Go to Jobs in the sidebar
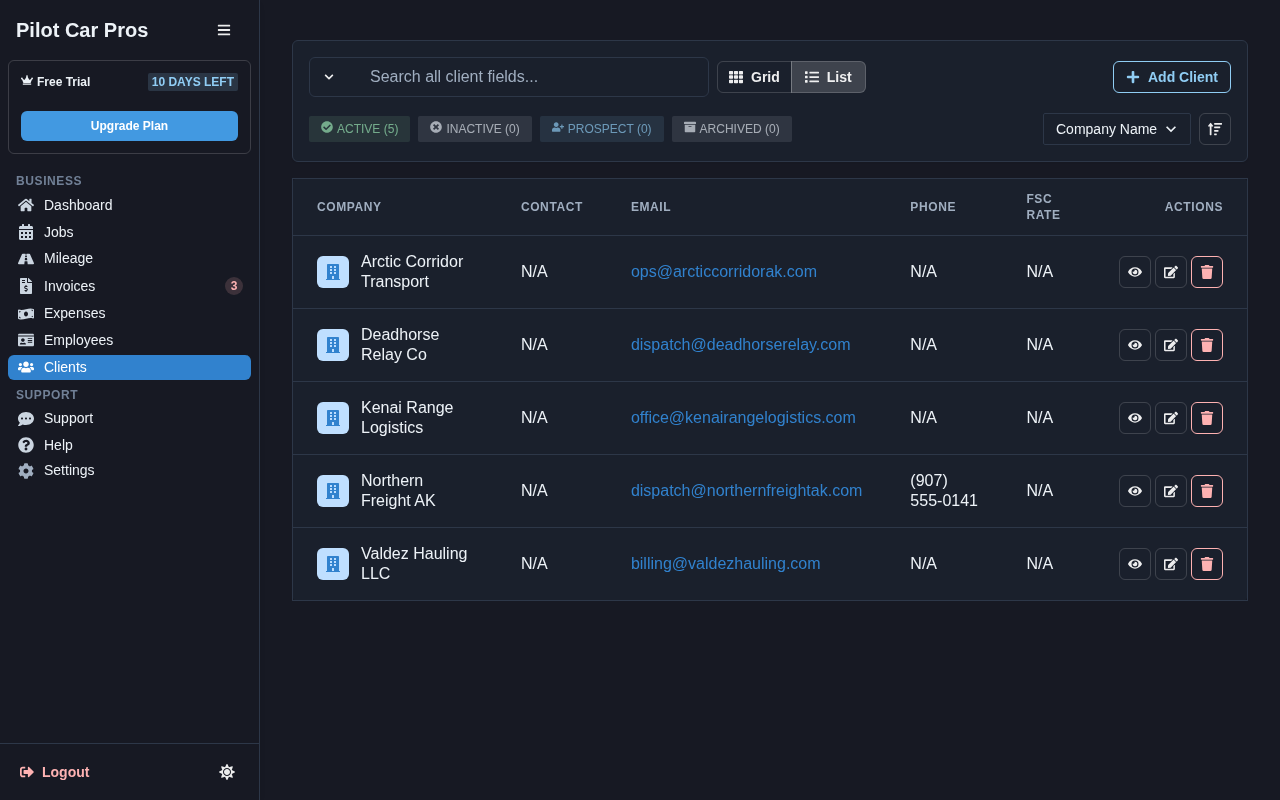 click(129, 232)
